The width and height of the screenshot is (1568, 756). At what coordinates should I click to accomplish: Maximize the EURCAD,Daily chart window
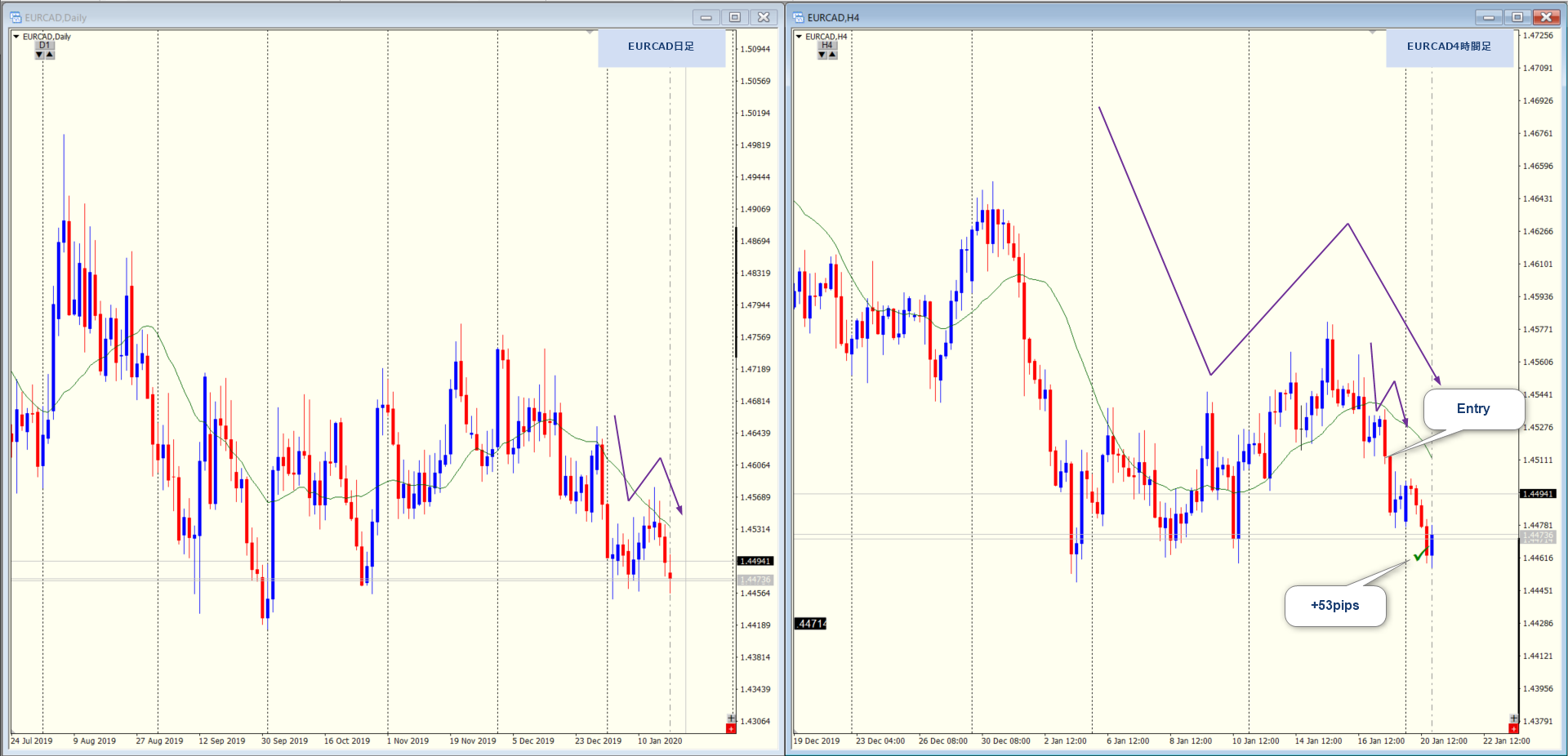tap(734, 17)
